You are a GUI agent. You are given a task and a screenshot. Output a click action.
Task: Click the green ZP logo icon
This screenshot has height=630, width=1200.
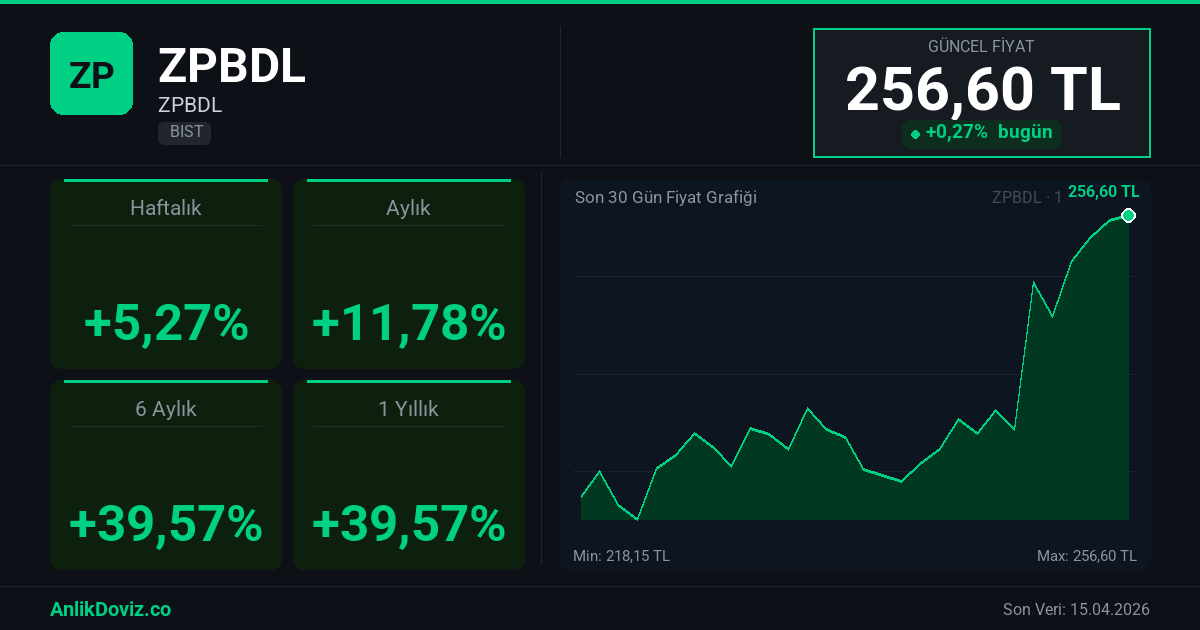click(91, 73)
